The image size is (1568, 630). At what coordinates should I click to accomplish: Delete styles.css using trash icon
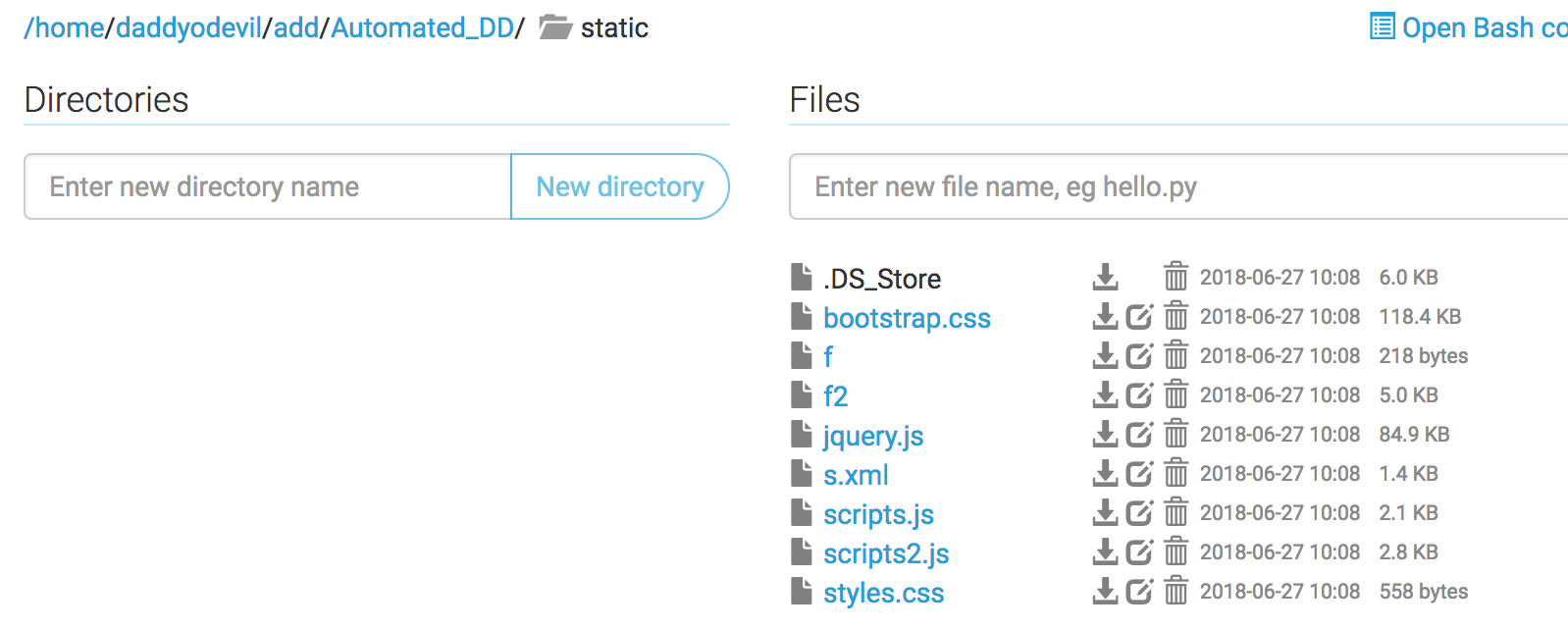[x=1176, y=592]
